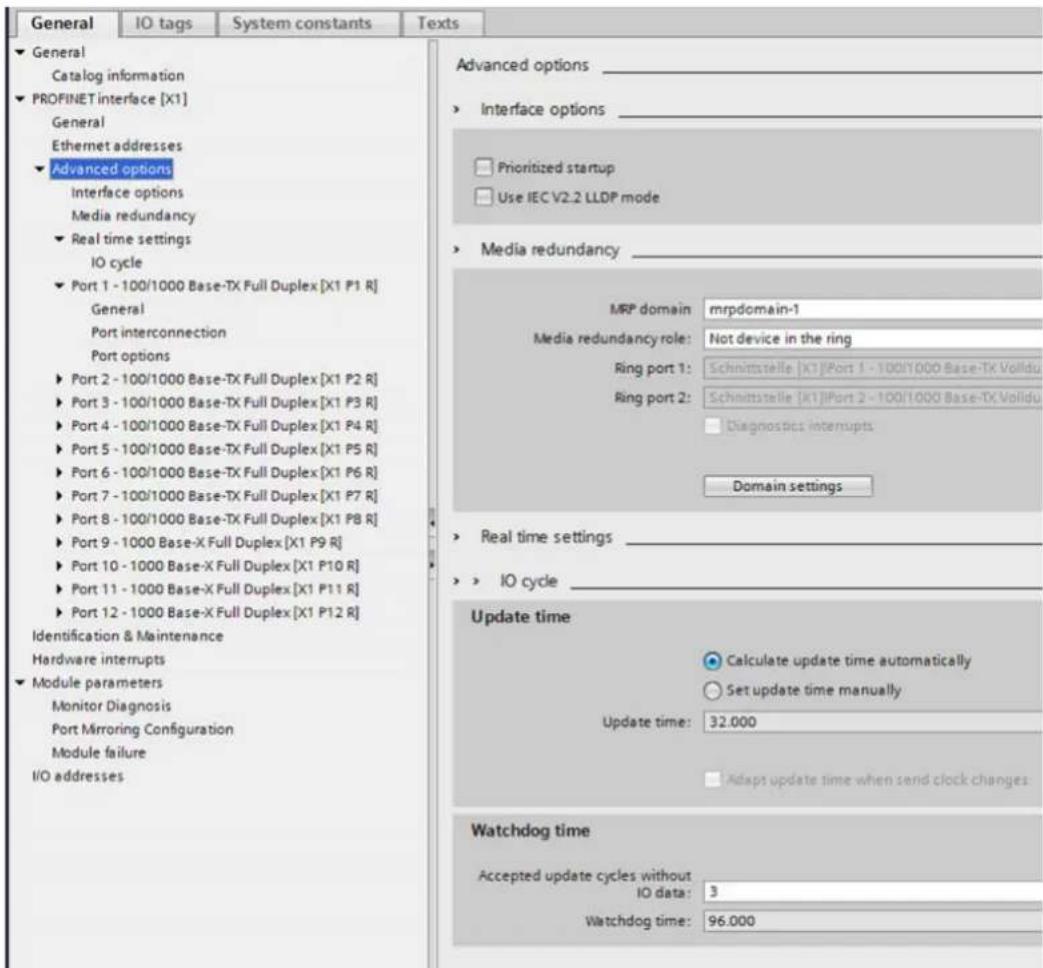
Task: Collapse the Advanced options tree node
Action: [40, 169]
